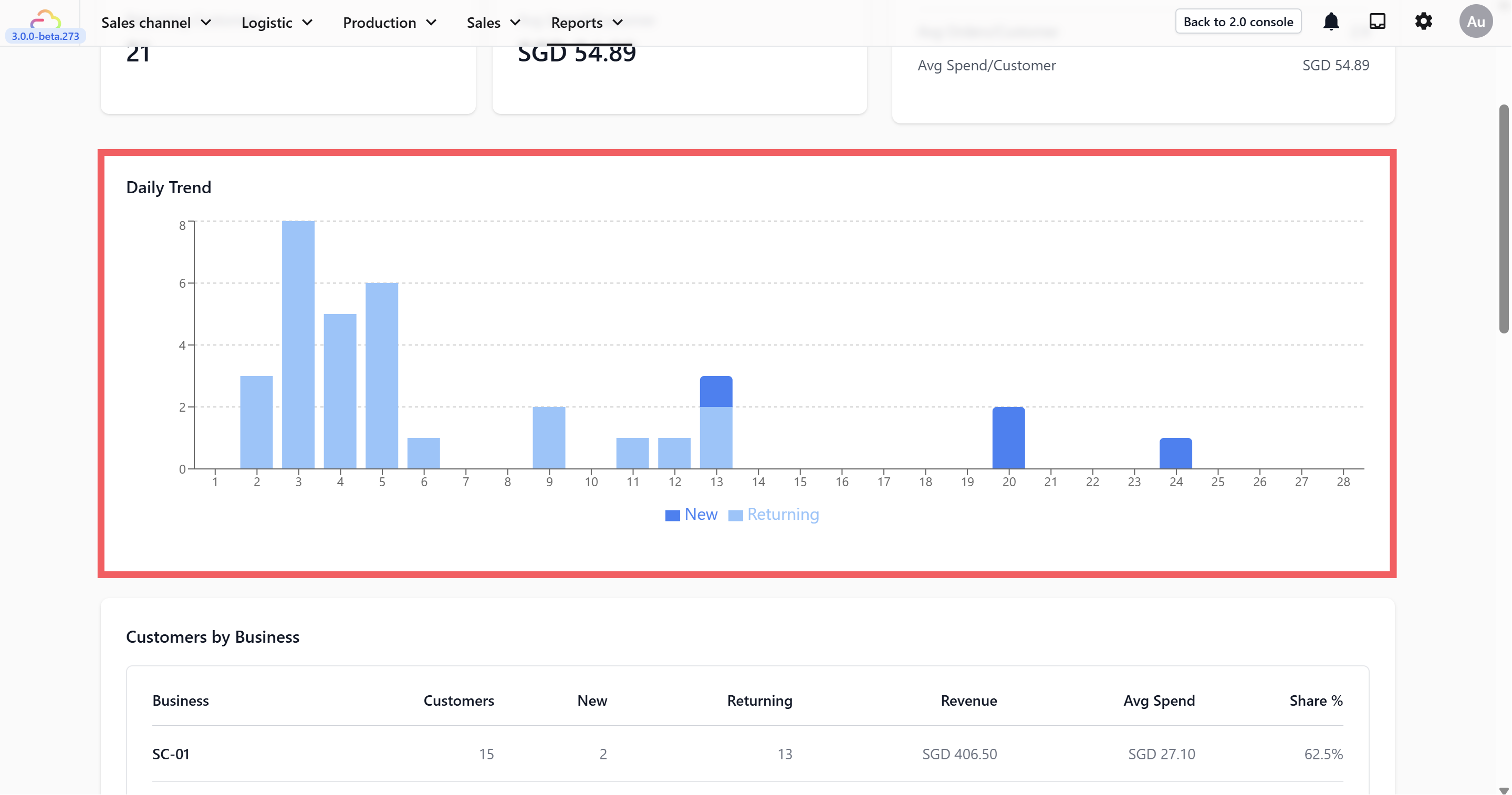Screen dimensions: 1512x795
Task: Click the day 24 New bar
Action: [1176, 454]
